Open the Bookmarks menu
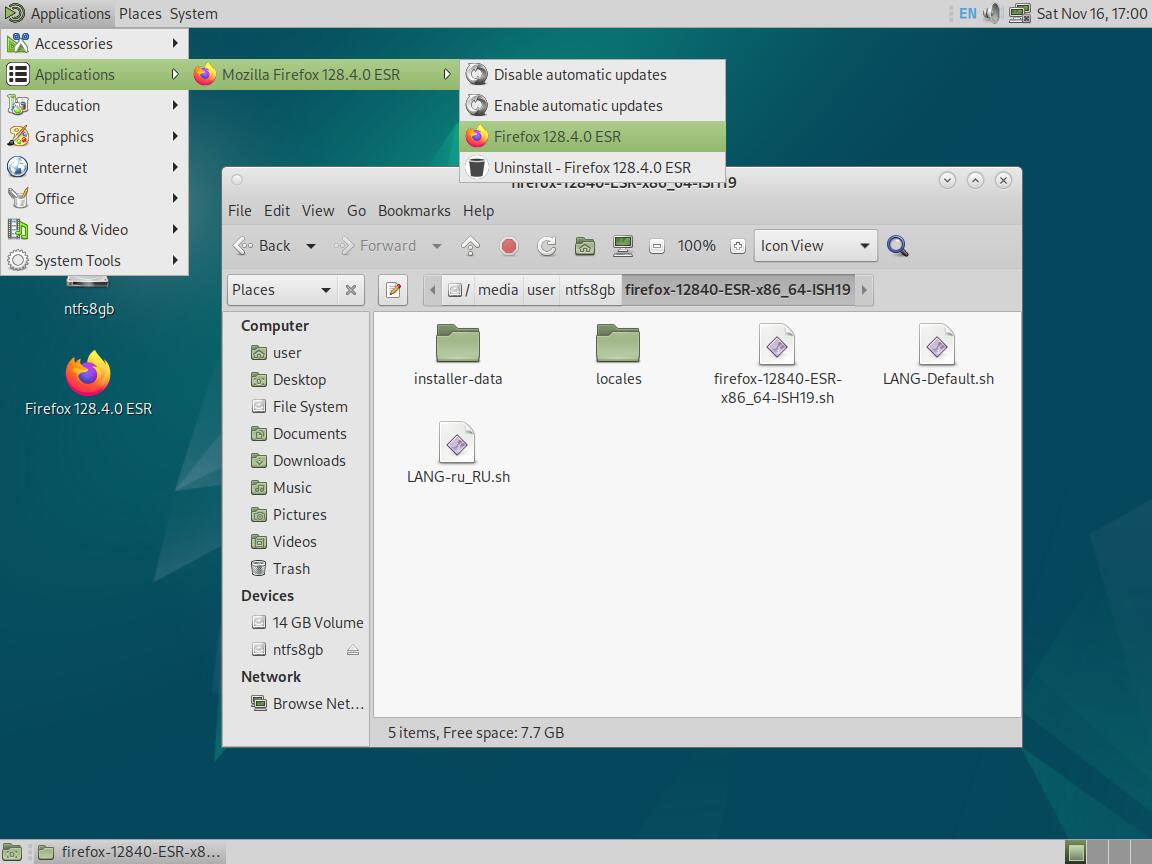The image size is (1152, 864). pyautogui.click(x=414, y=211)
